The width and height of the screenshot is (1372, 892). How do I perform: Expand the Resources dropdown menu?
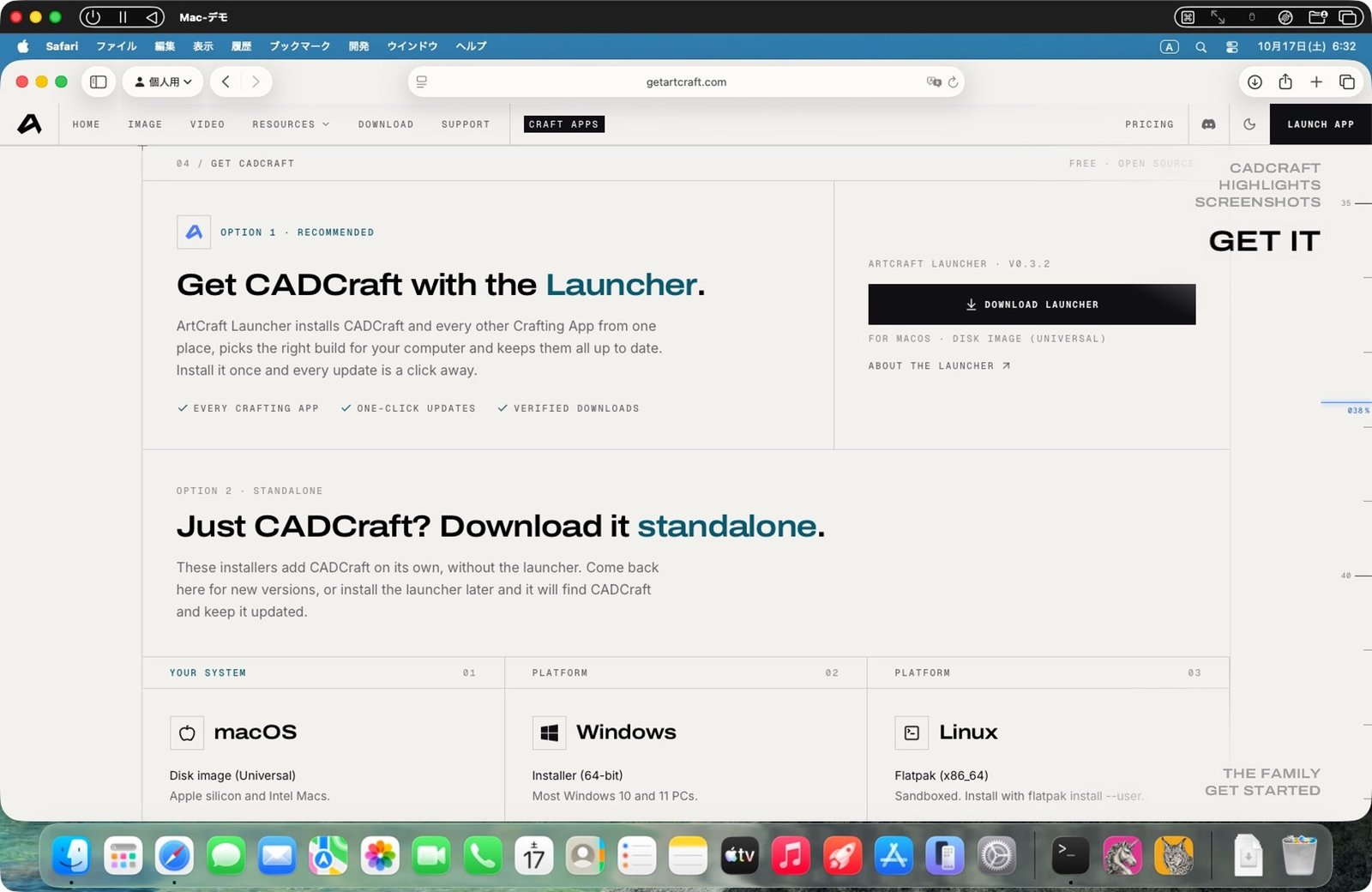(x=291, y=124)
